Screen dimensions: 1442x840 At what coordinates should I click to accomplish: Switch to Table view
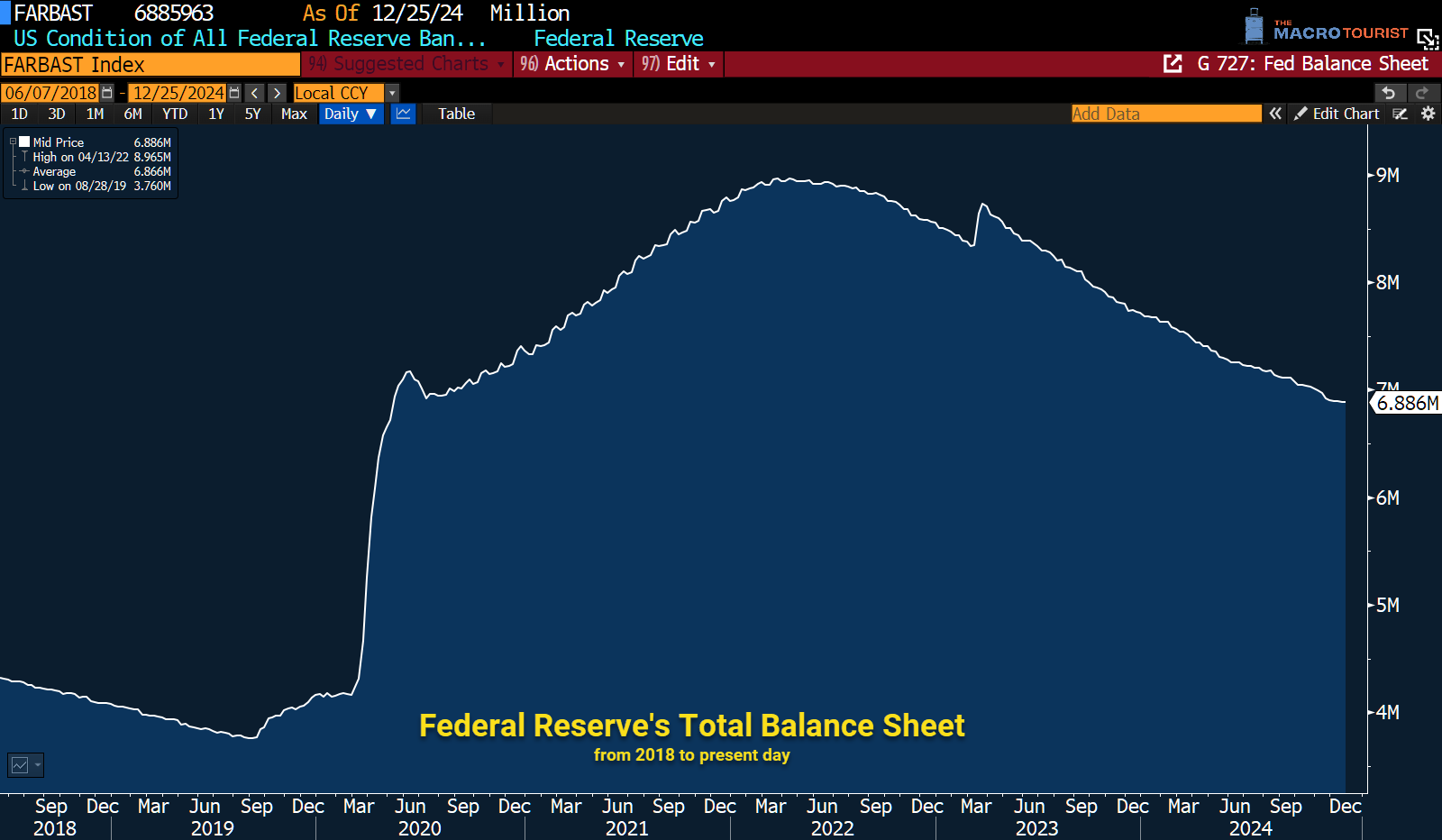(x=456, y=114)
